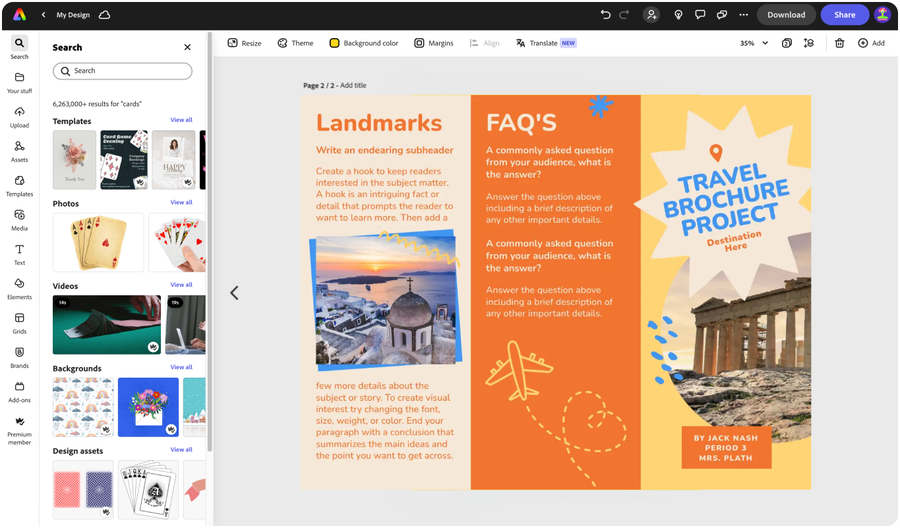Undo the last action
Viewport: 900px width, 528px height.
point(606,15)
